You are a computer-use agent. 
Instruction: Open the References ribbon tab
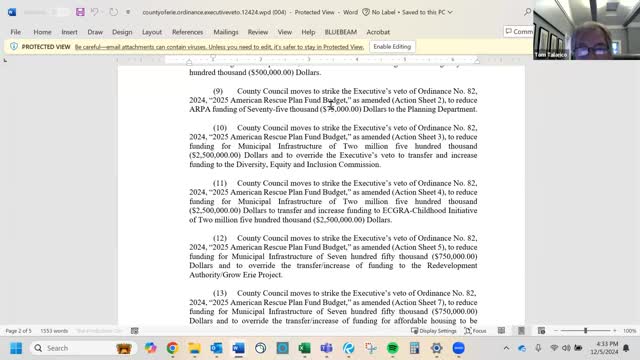[187, 32]
